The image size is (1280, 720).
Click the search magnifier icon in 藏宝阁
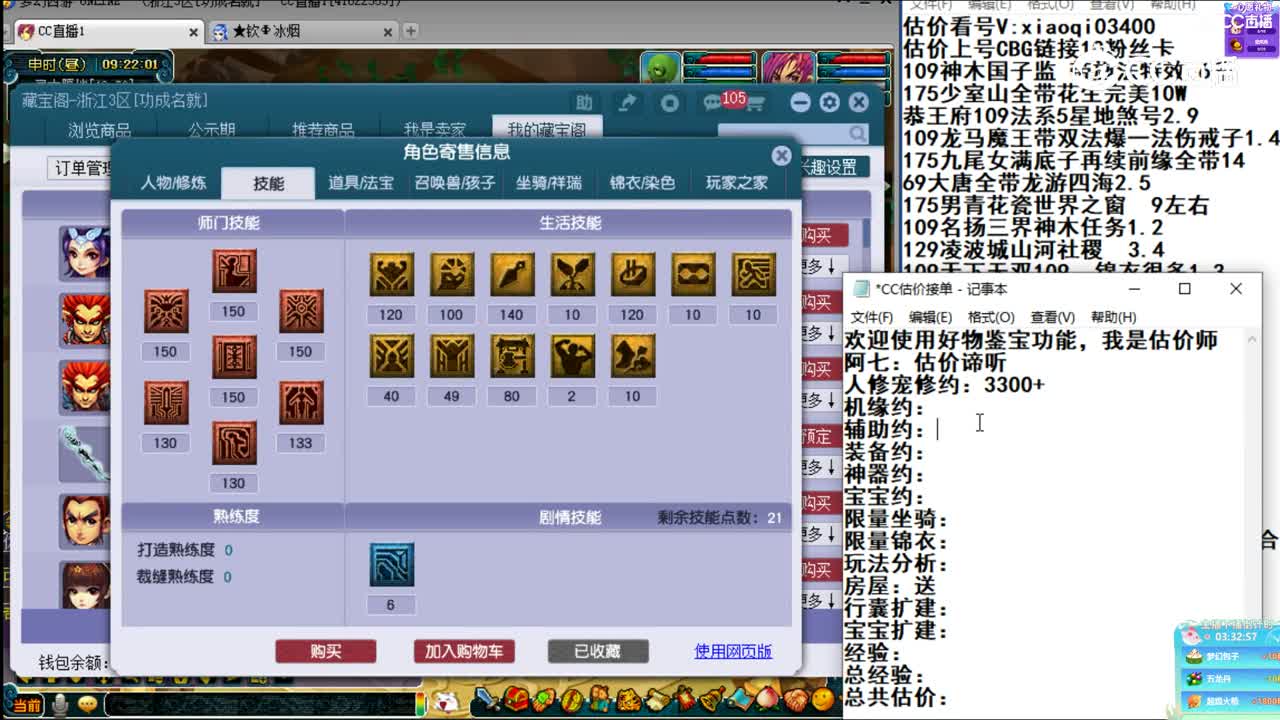(858, 133)
